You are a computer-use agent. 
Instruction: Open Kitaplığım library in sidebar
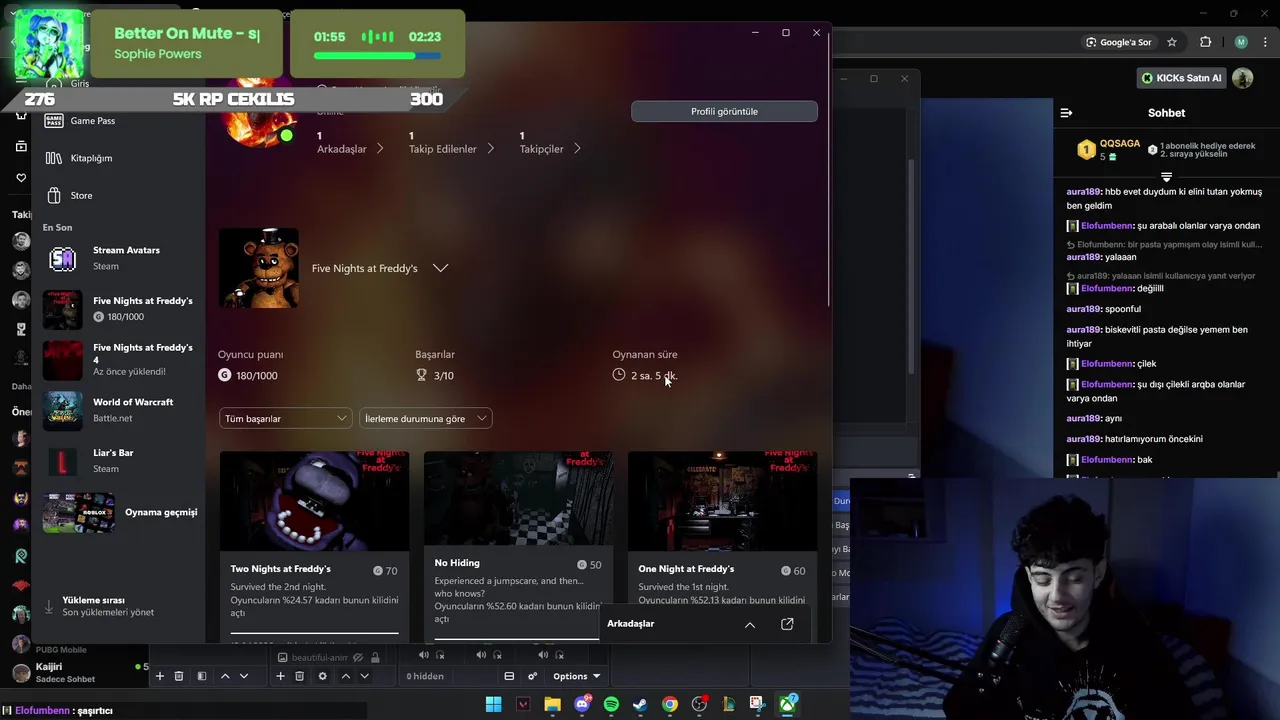click(x=80, y=158)
